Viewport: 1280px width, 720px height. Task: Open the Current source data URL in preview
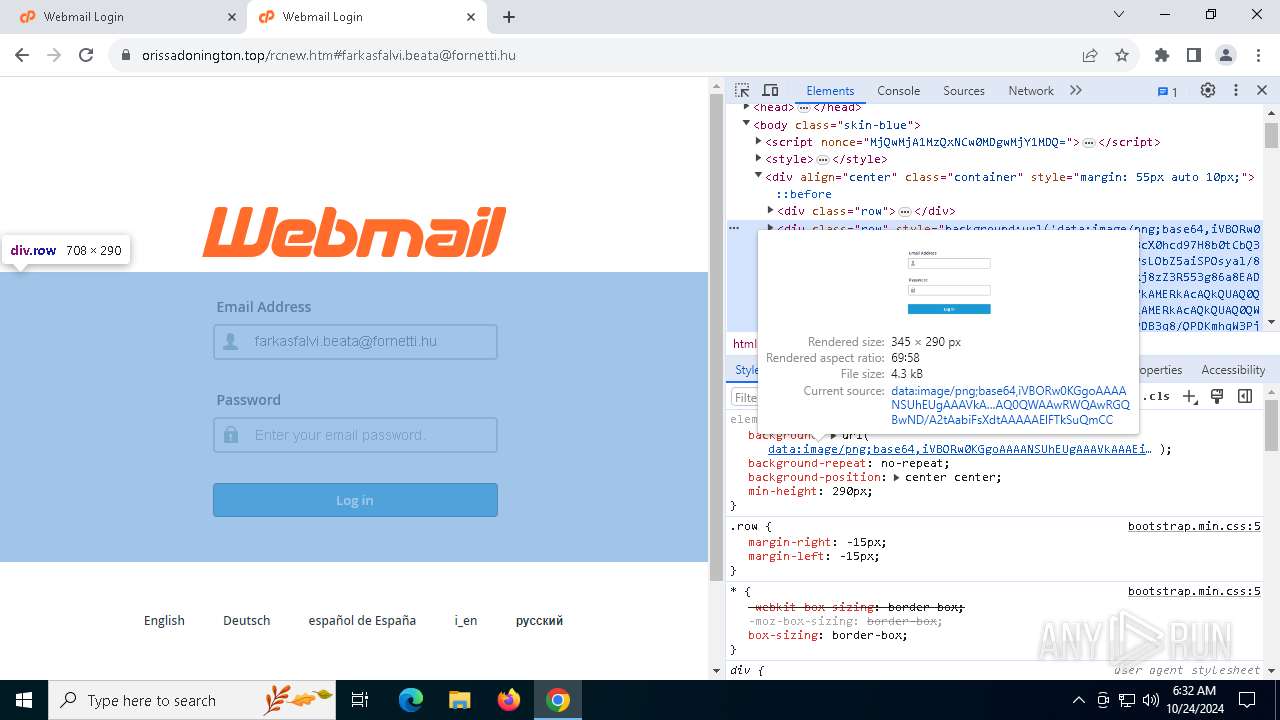[1010, 405]
